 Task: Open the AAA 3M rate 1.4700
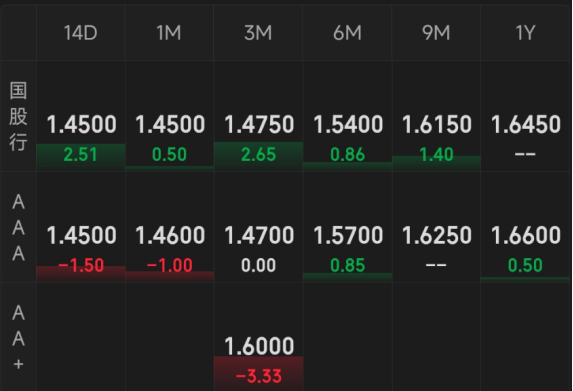[258, 235]
